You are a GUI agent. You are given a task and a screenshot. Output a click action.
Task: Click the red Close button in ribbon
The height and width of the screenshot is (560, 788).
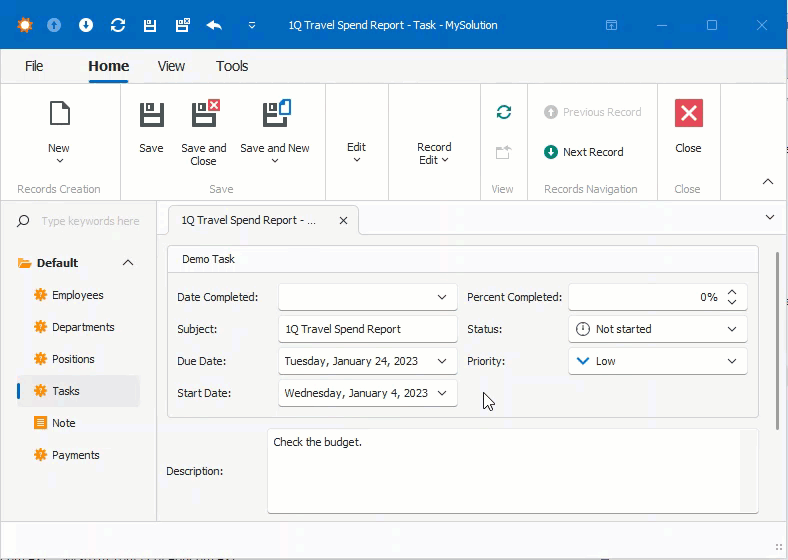tap(688, 126)
